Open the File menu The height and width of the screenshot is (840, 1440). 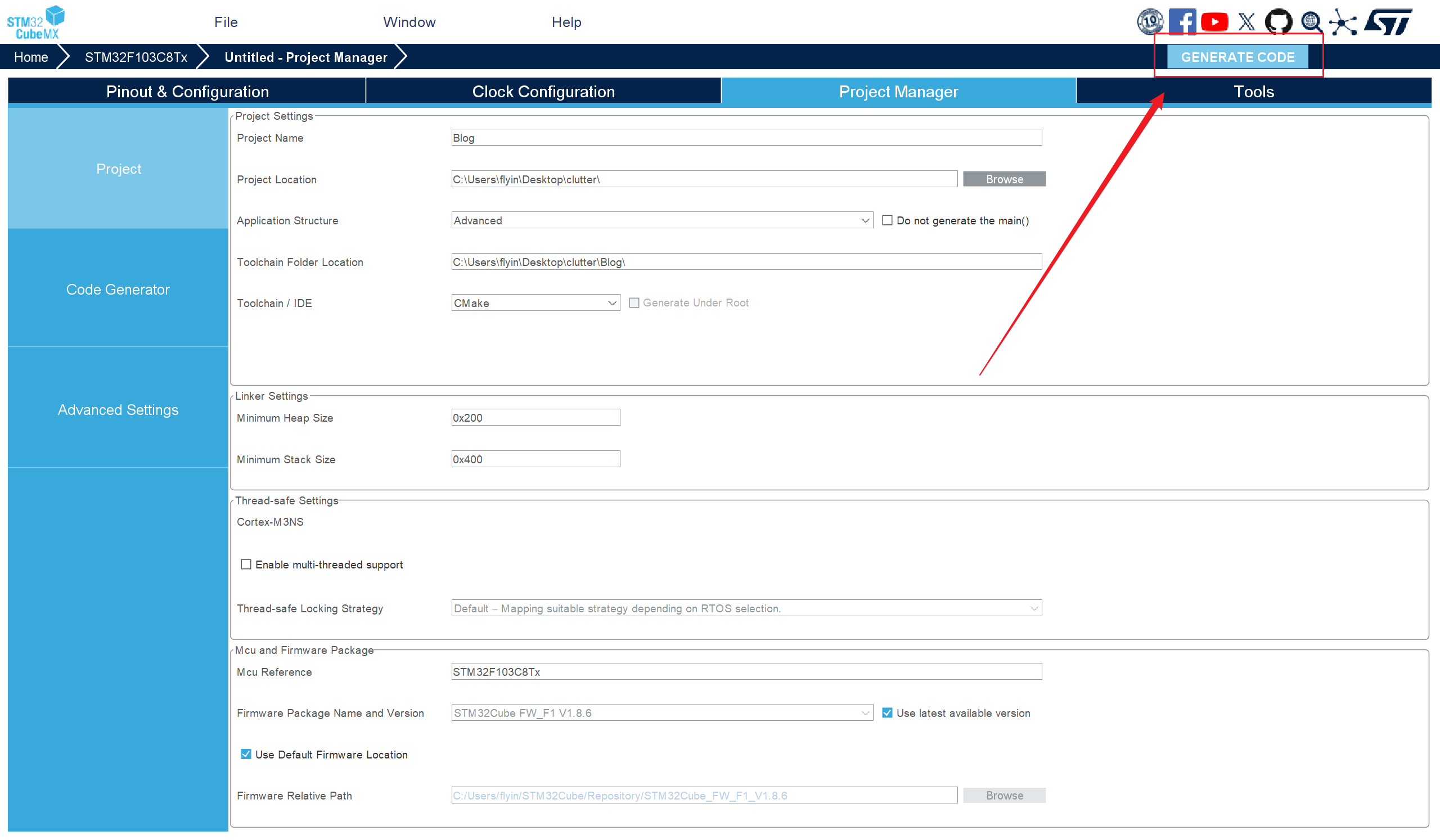[226, 22]
